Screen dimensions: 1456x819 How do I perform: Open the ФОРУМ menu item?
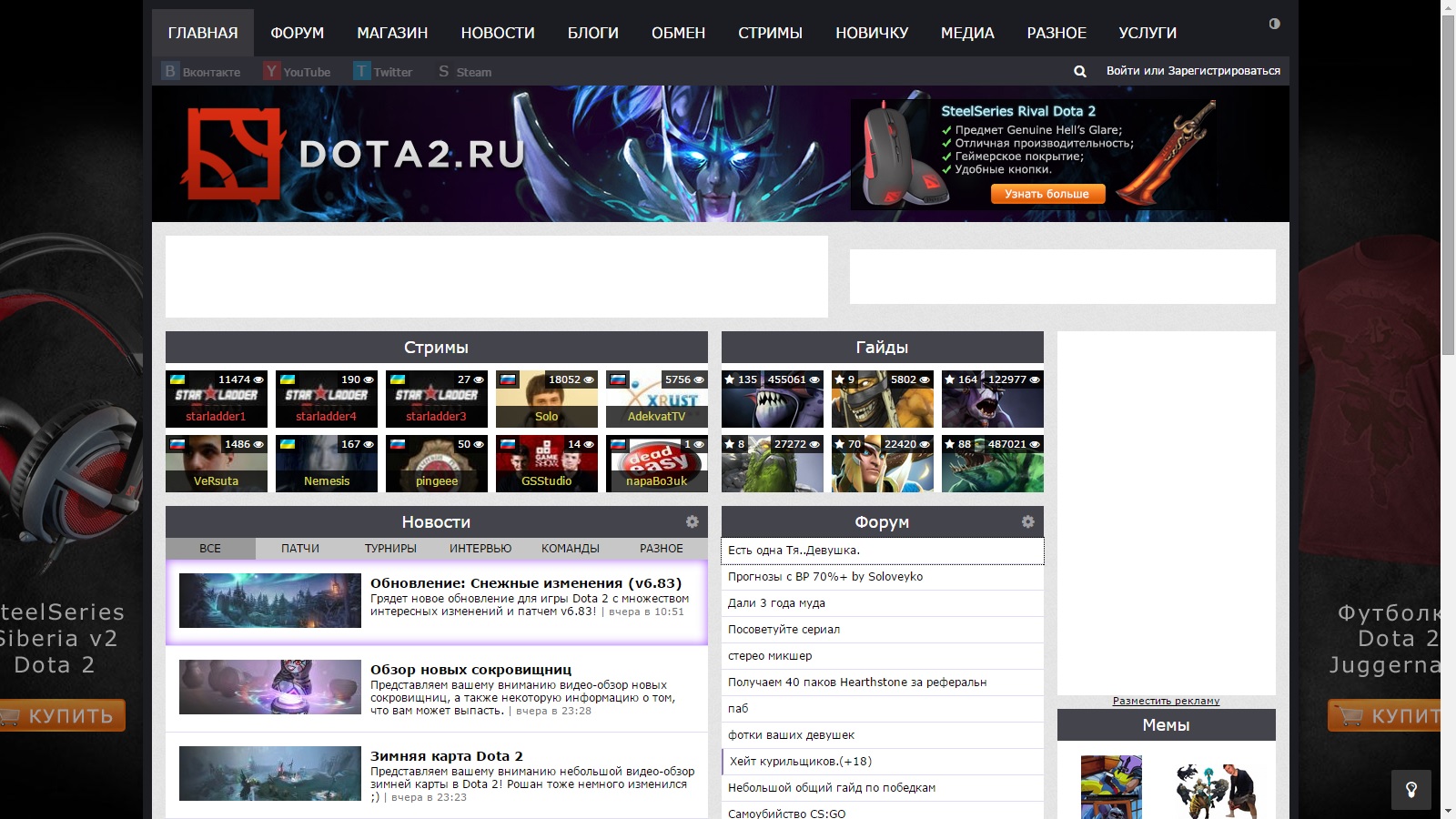pyautogui.click(x=297, y=33)
